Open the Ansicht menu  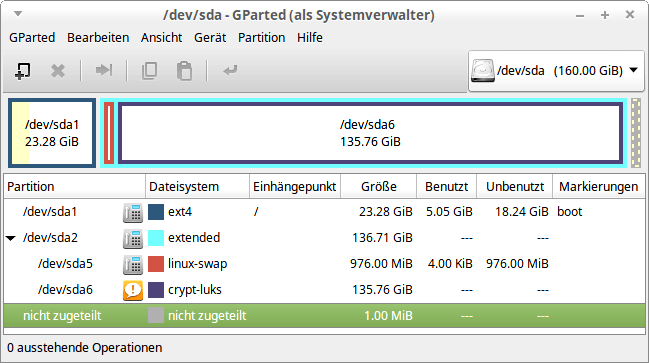pos(161,38)
